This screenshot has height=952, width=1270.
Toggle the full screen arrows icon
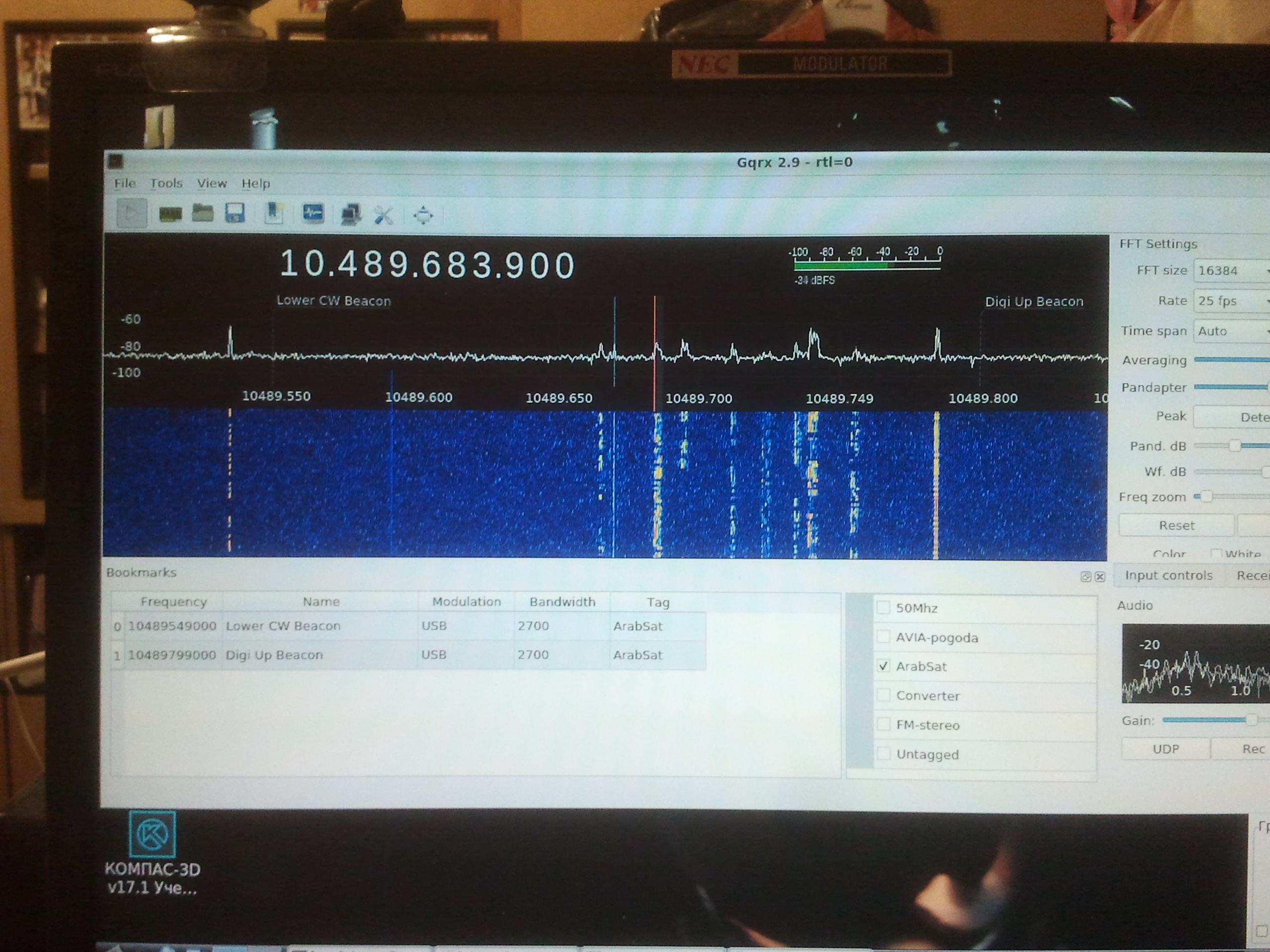pos(423,216)
